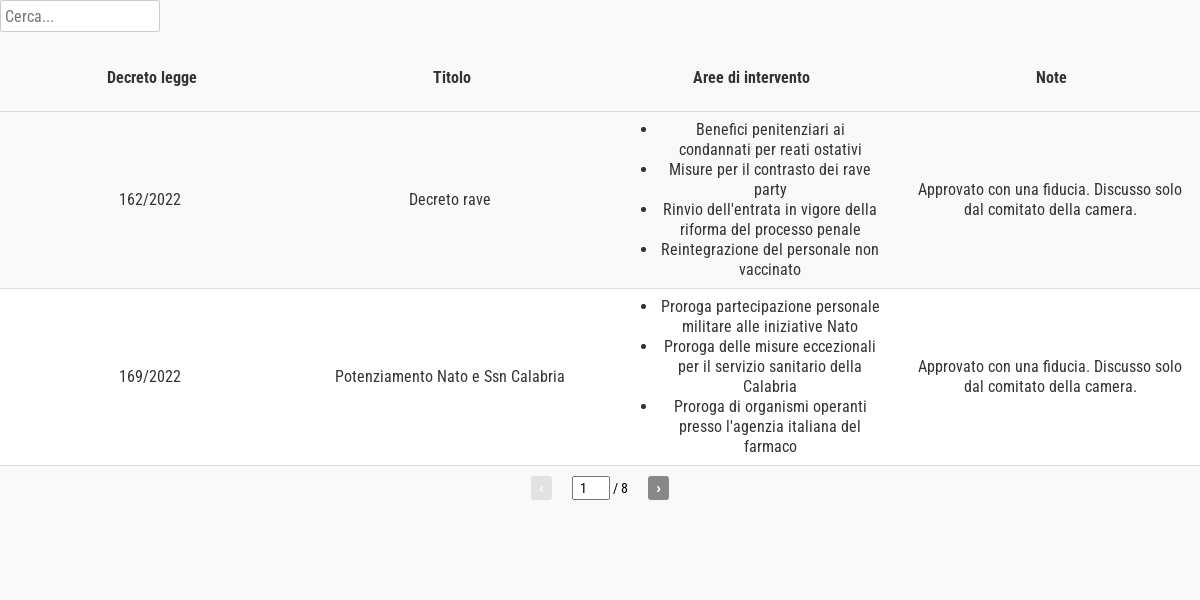Select the 169/2022 decree cell

click(150, 377)
